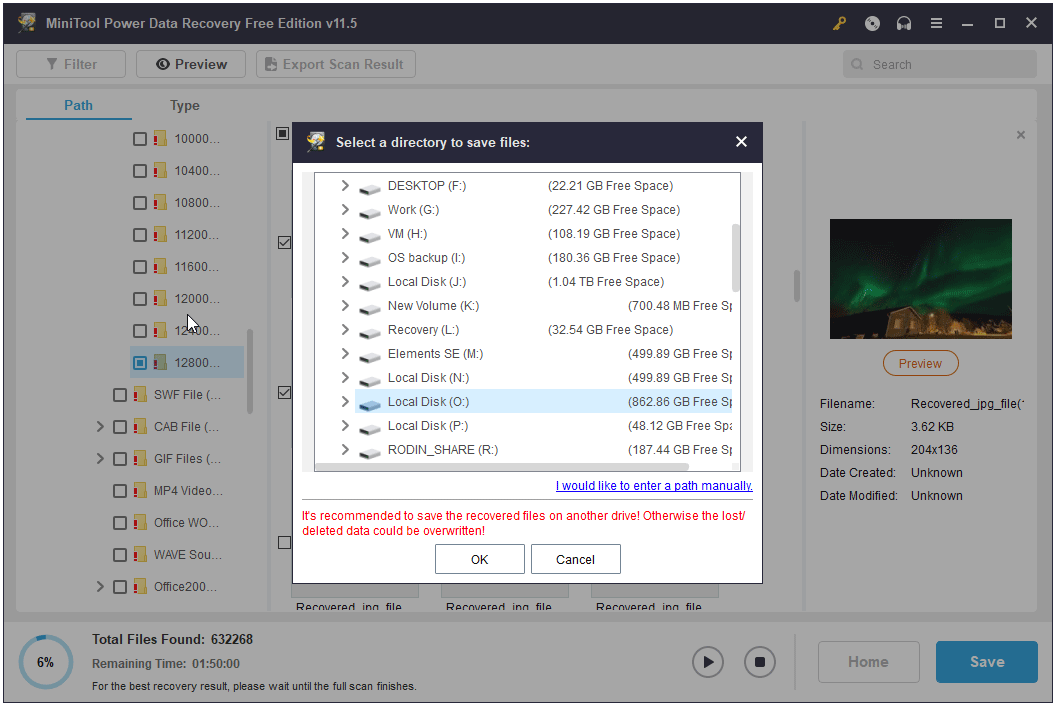
Task: Tick the Office WO... checkbox
Action: [x=120, y=523]
